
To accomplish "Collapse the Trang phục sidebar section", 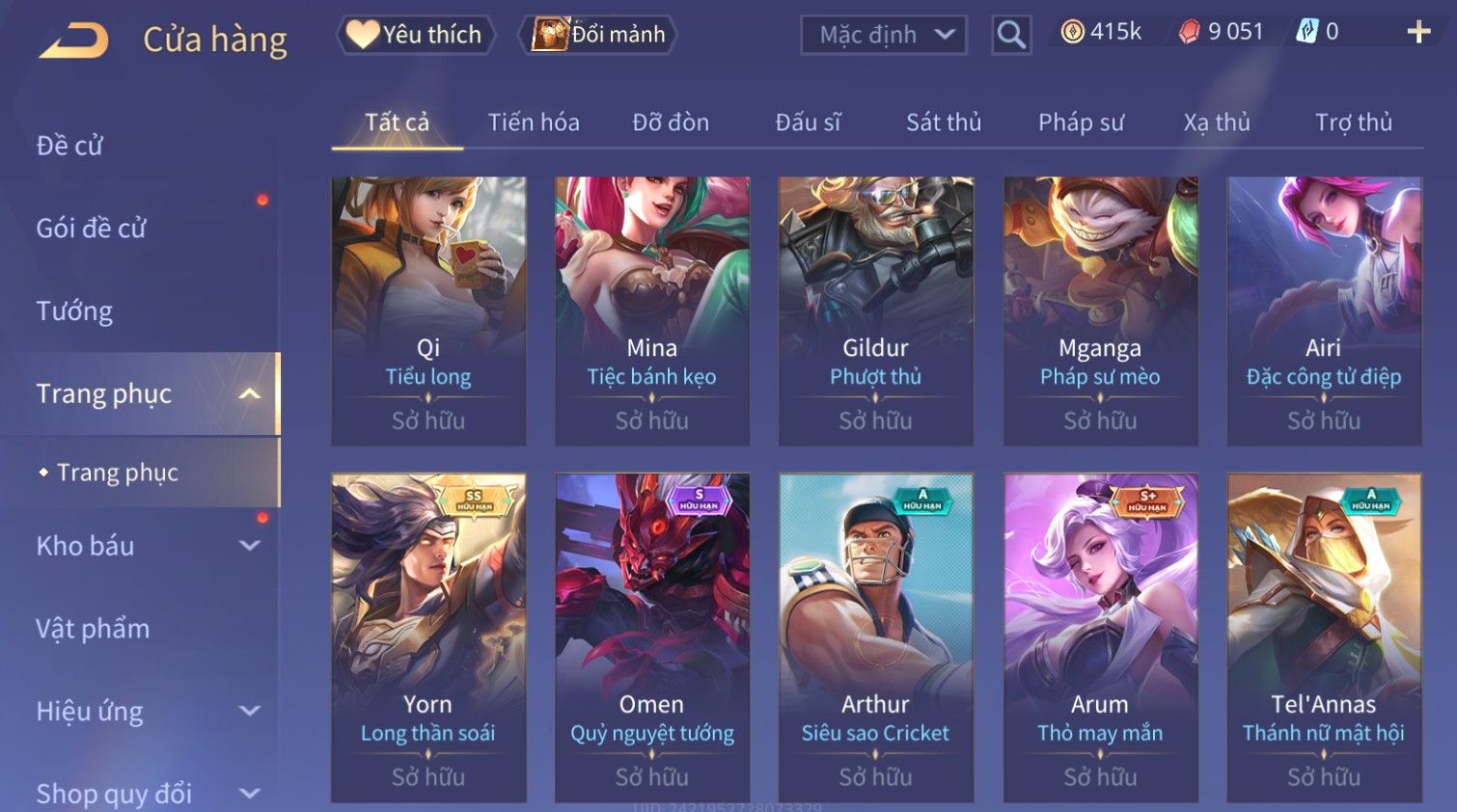I will pyautogui.click(x=249, y=393).
